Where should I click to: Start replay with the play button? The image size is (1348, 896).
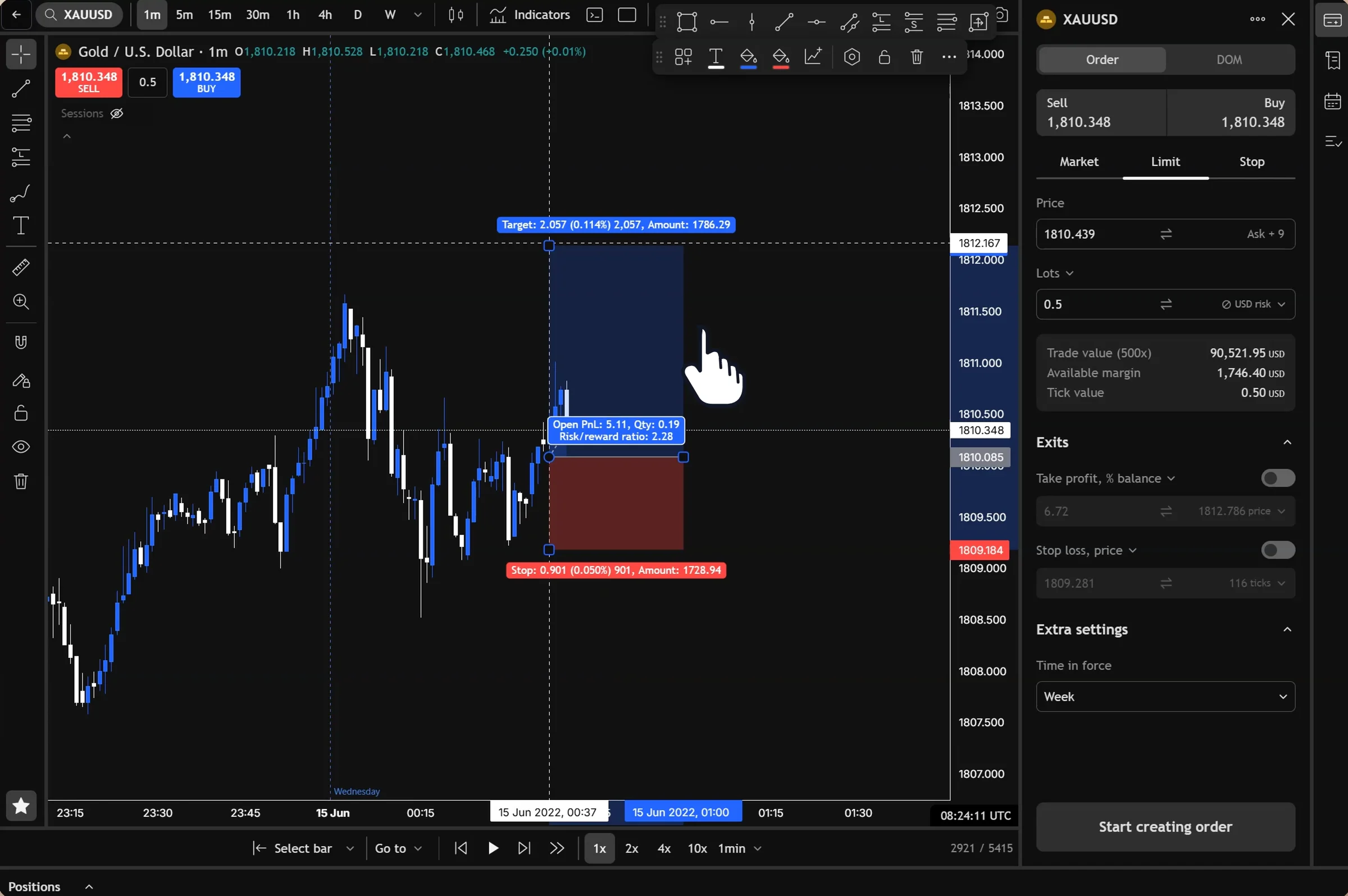point(493,849)
